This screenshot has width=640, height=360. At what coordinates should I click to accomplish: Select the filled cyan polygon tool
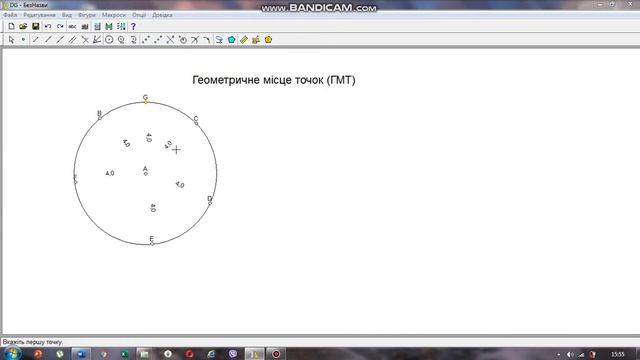tap(231, 40)
